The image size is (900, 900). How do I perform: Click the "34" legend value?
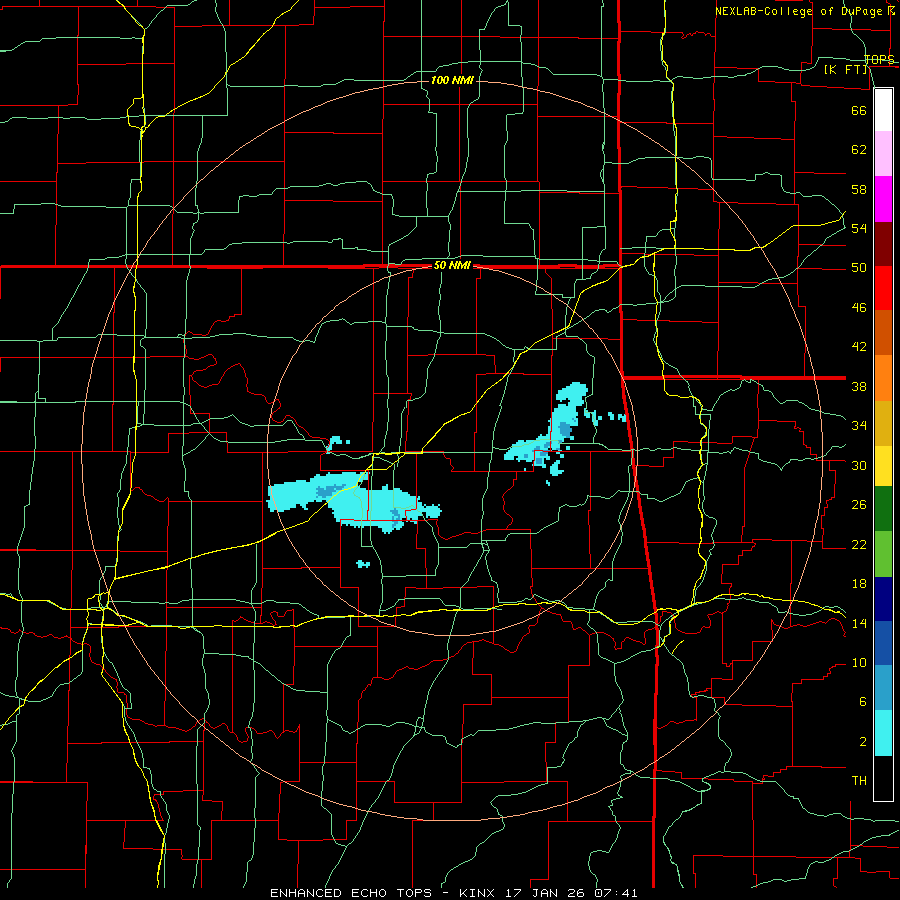pyautogui.click(x=859, y=426)
